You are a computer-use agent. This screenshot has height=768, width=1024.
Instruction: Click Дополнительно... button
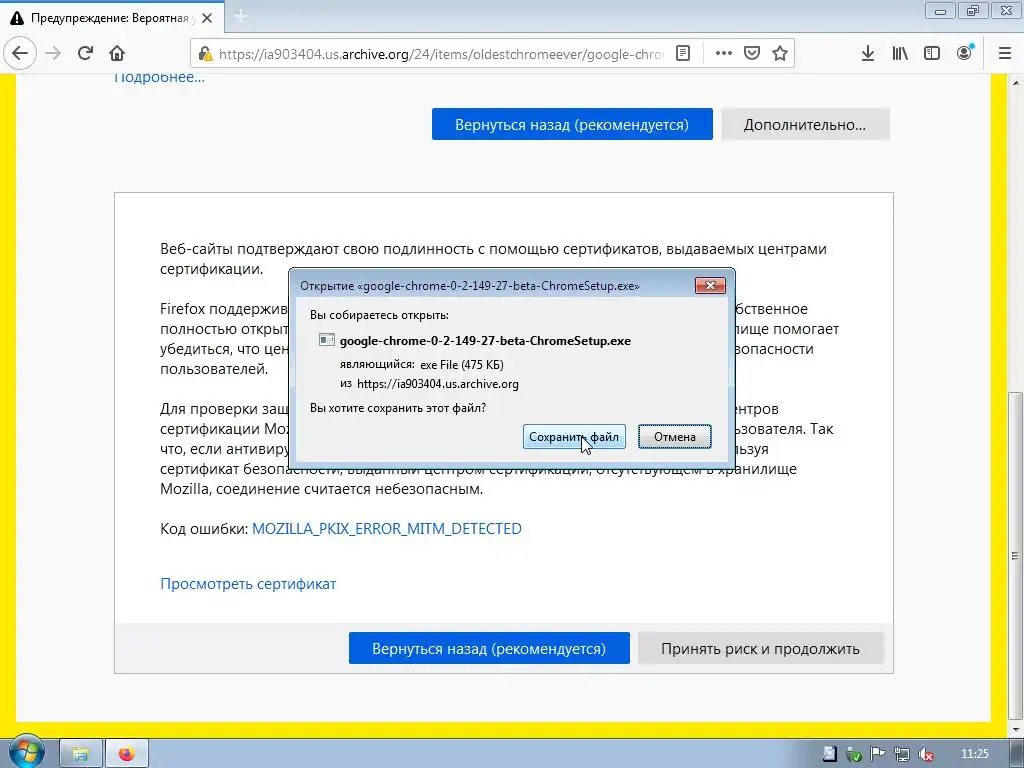pos(805,124)
